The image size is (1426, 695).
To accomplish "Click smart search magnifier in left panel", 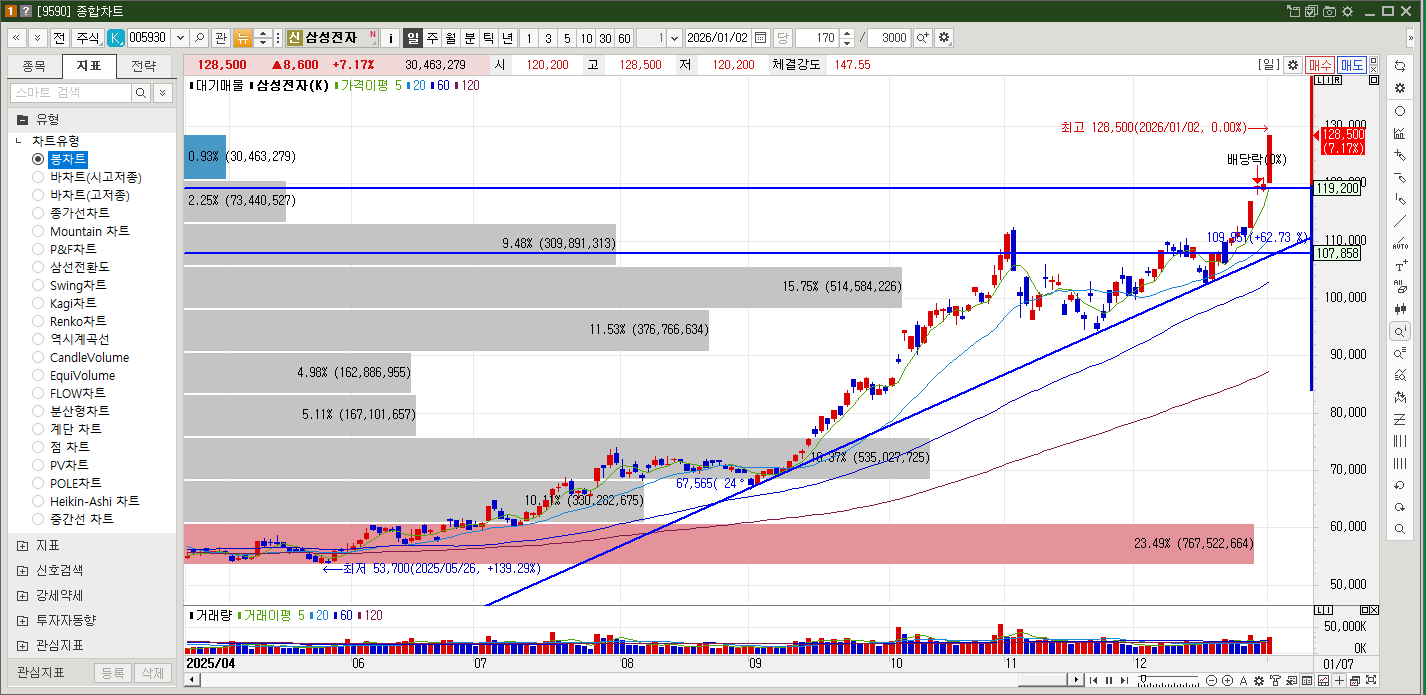I will [141, 92].
